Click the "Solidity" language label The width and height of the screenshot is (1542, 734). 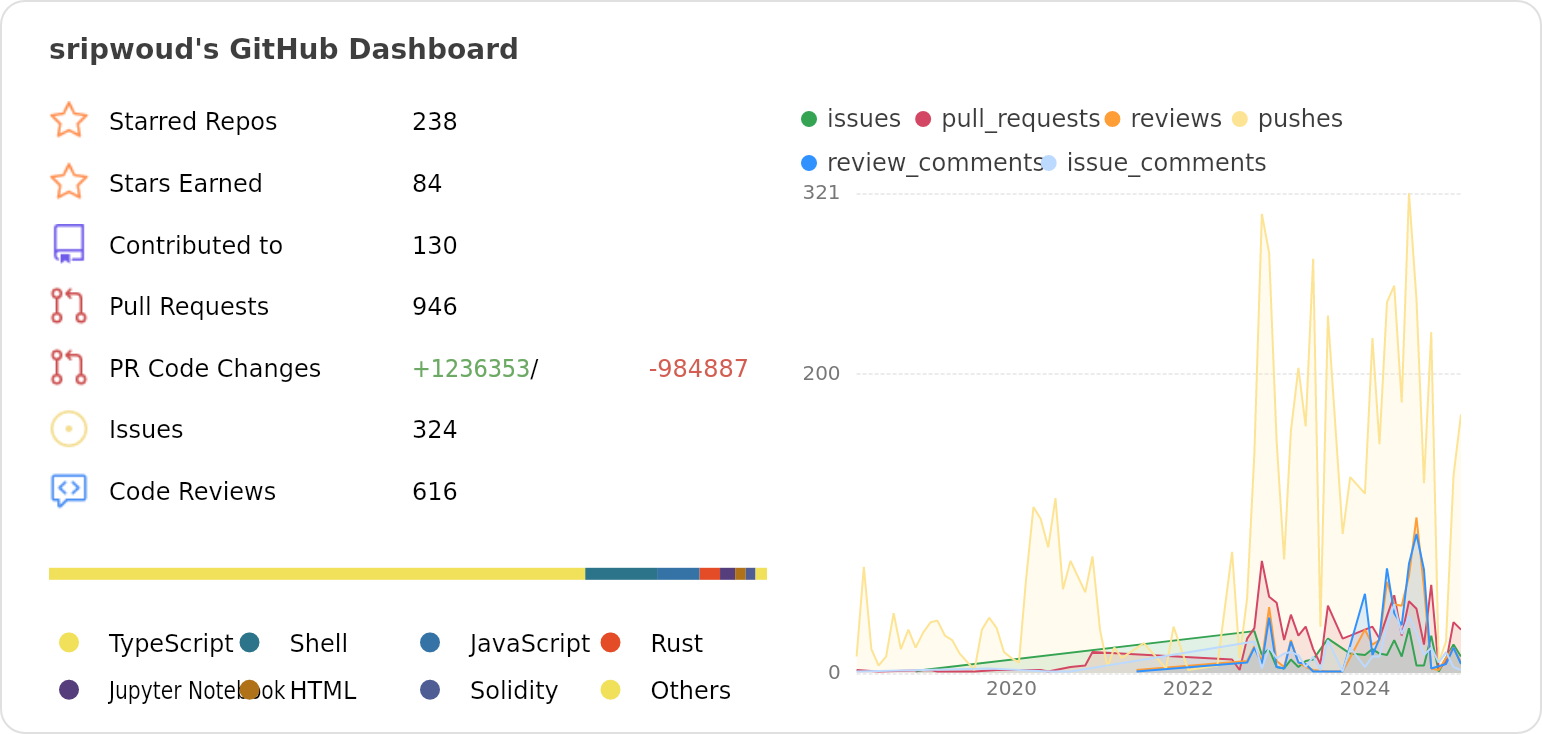[x=514, y=691]
